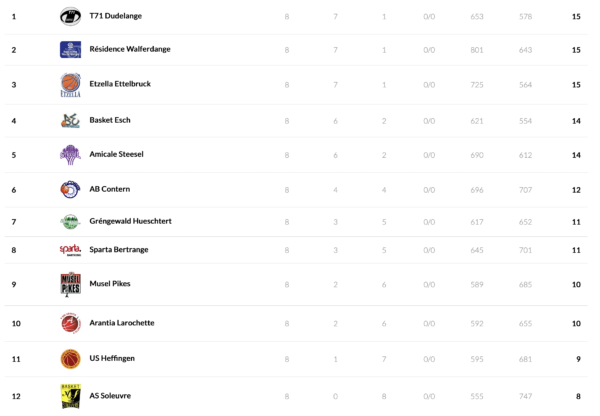Click the 15 points value for T71 Dudelange
Viewport: 600px width, 416px height.
(x=576, y=17)
